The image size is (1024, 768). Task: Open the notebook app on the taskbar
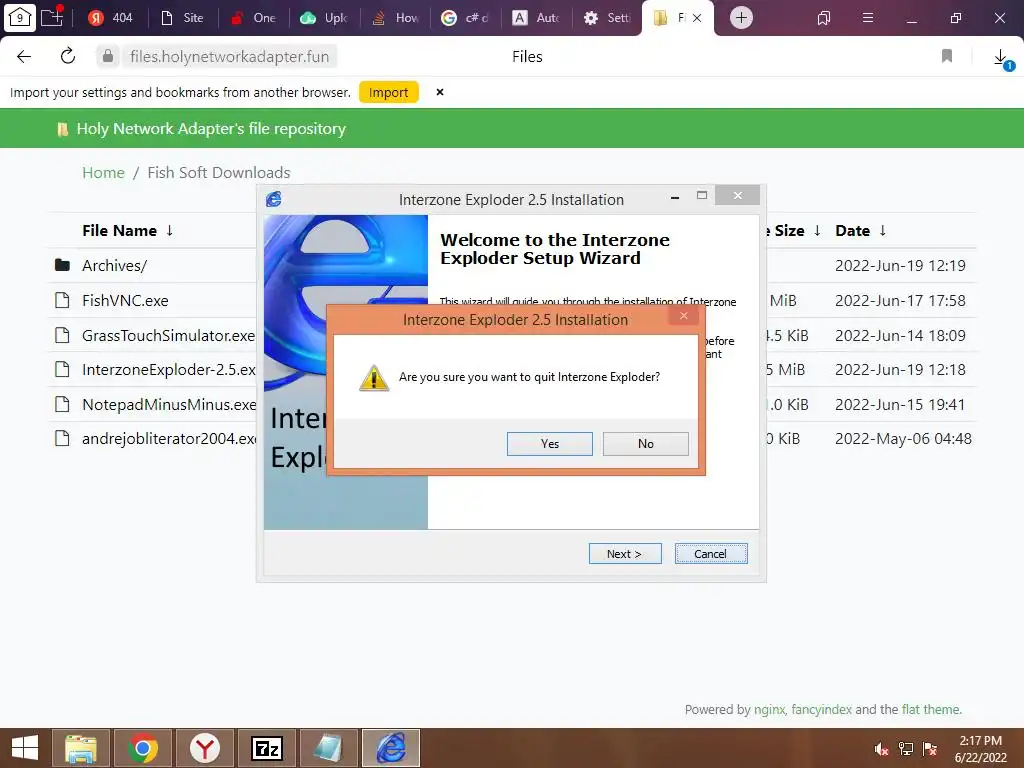point(328,748)
